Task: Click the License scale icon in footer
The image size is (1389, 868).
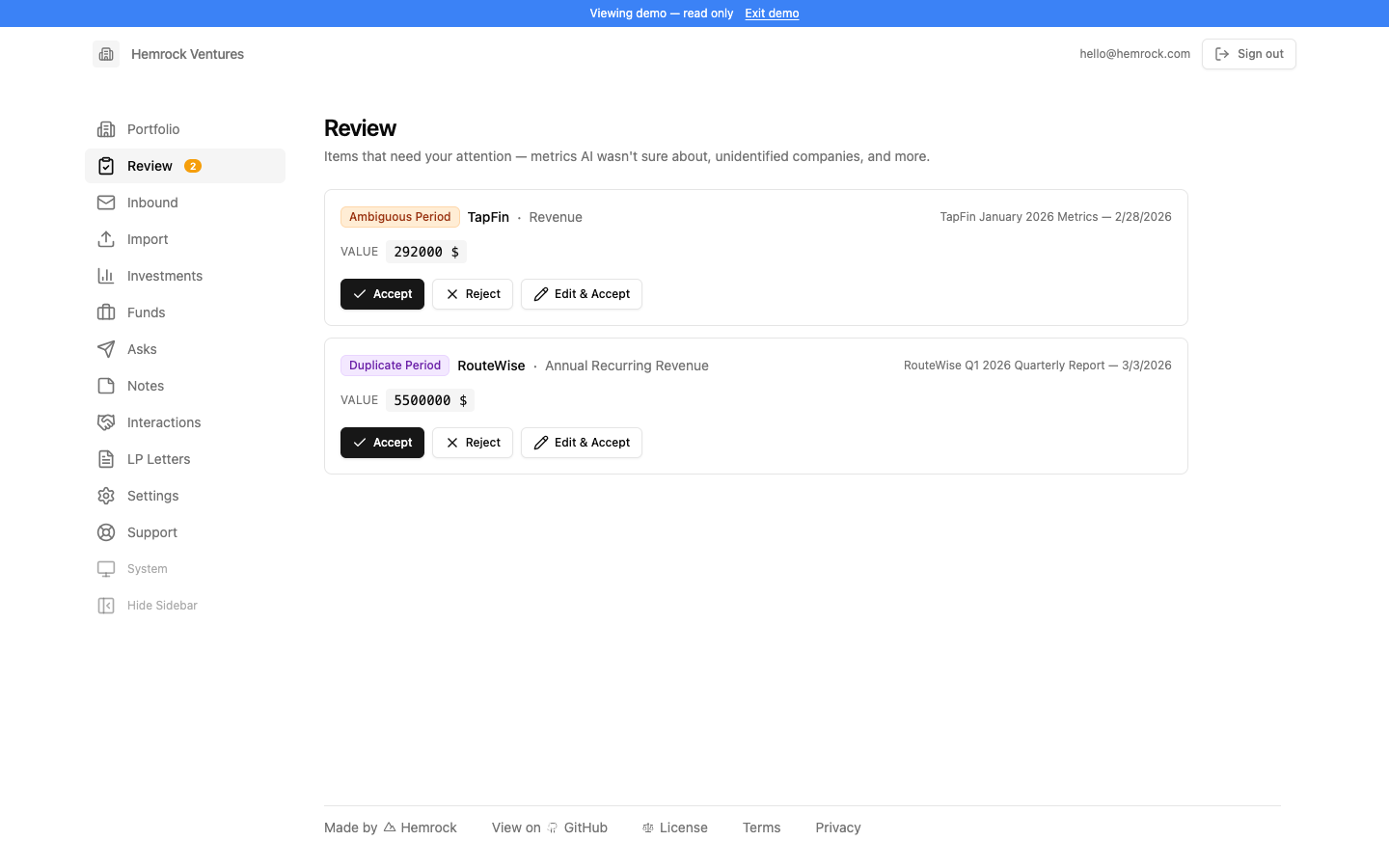Action: [x=648, y=827]
